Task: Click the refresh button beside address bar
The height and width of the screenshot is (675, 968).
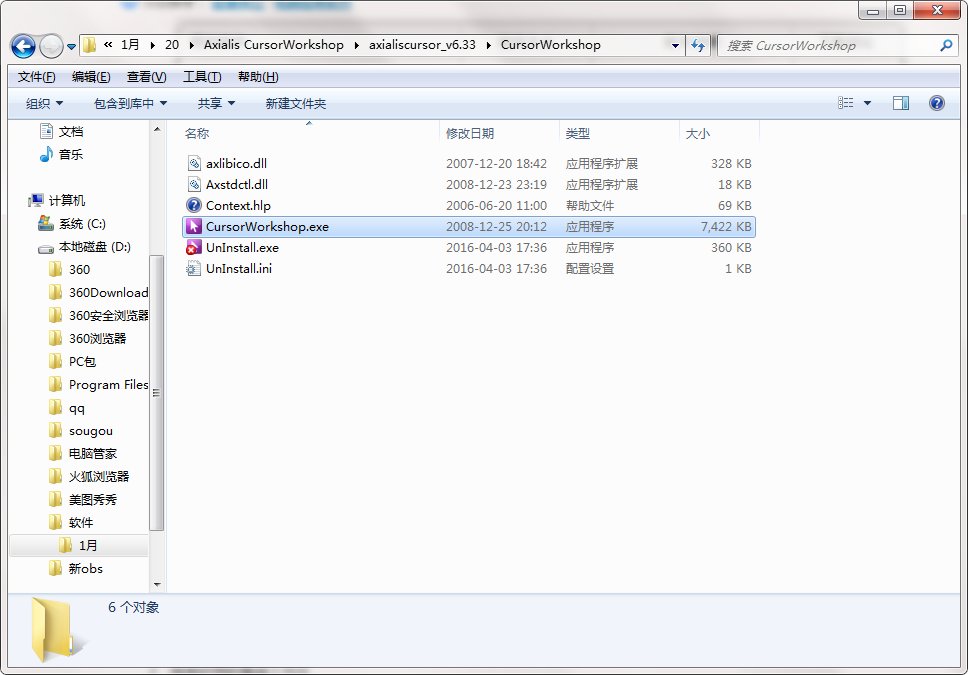Action: tap(698, 45)
